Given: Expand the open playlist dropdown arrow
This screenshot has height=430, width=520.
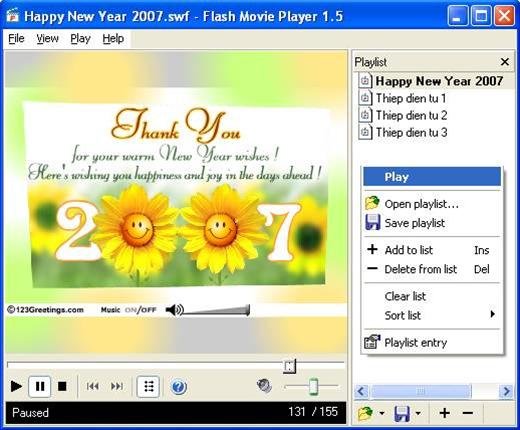Looking at the screenshot, I should pos(382,413).
